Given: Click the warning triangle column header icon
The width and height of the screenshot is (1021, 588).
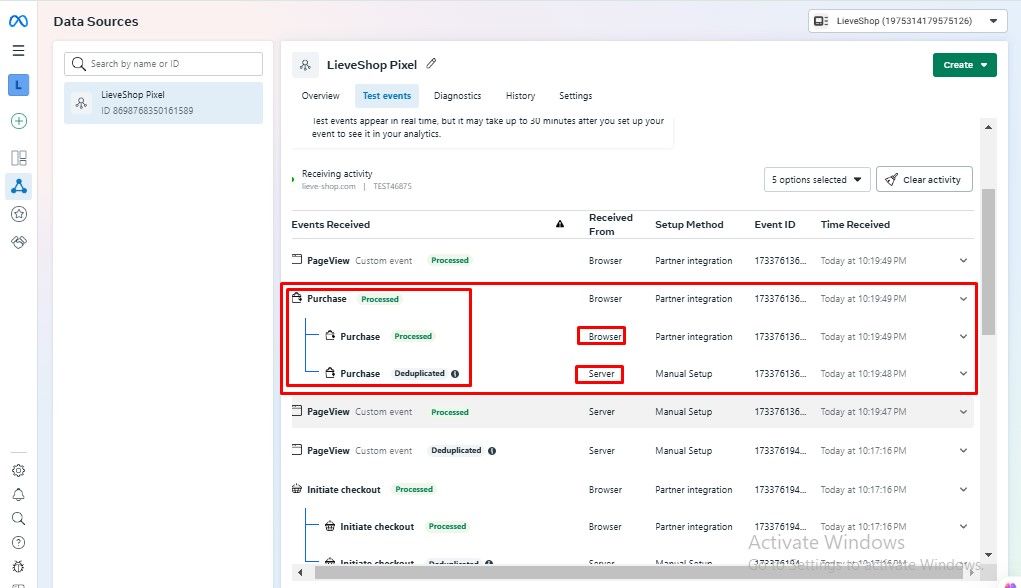Looking at the screenshot, I should point(560,224).
